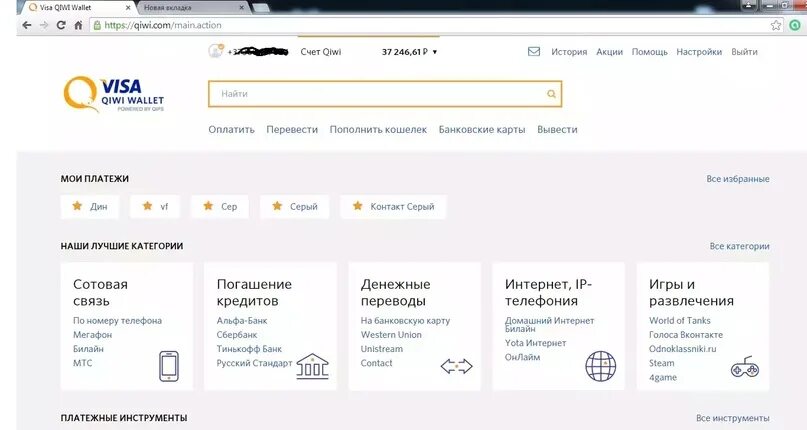Click the gamepad icon
807x430 pixels.
pyautogui.click(x=745, y=367)
